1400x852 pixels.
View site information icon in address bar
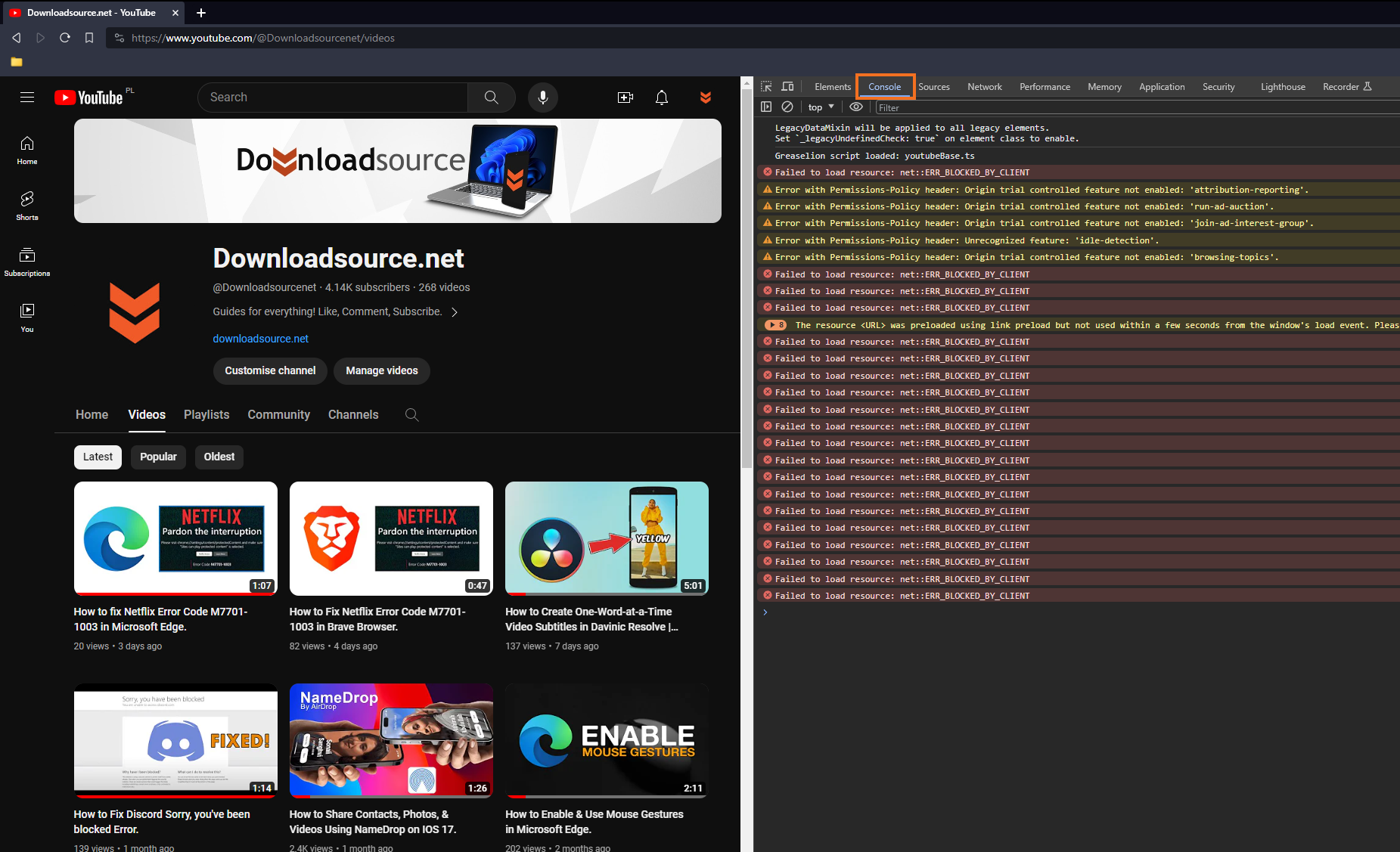[x=119, y=38]
